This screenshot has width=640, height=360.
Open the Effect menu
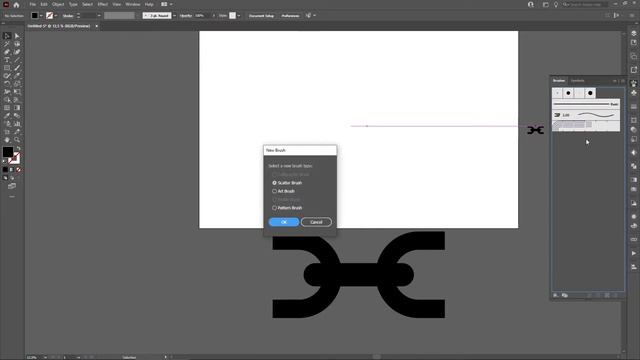[x=102, y=4]
